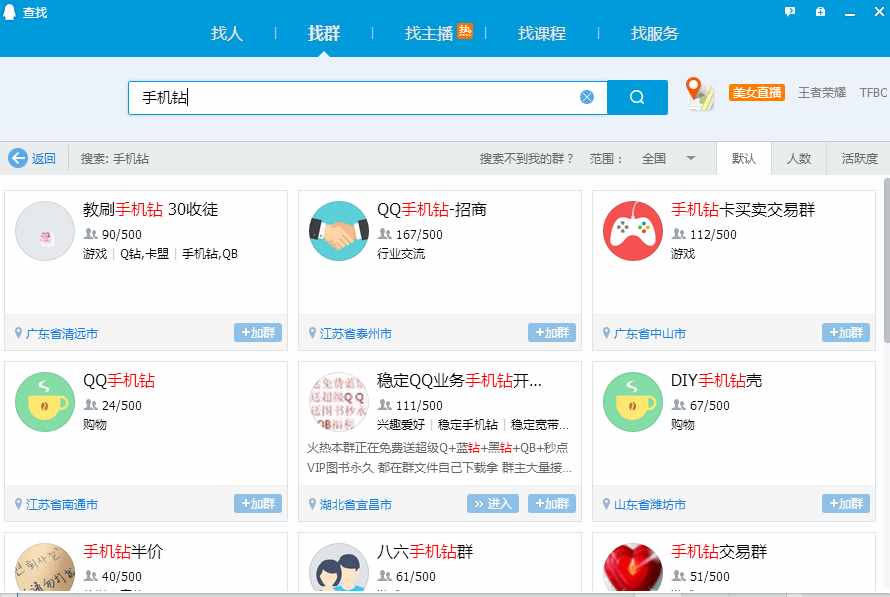The image size is (890, 597).
Task: Switch to the 找课程 tab
Action: (x=542, y=32)
